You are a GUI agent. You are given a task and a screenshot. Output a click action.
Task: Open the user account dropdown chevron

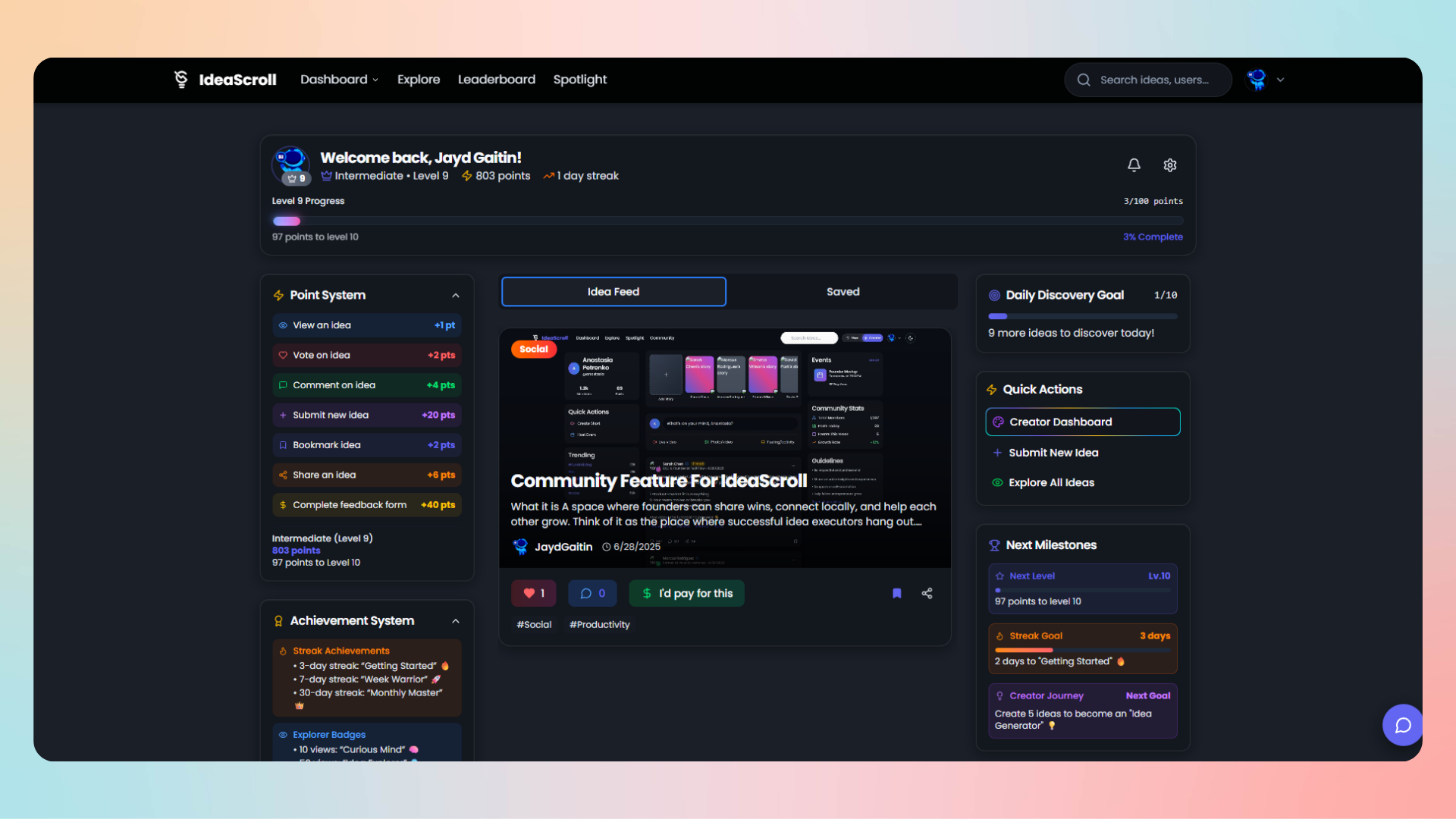(1280, 80)
